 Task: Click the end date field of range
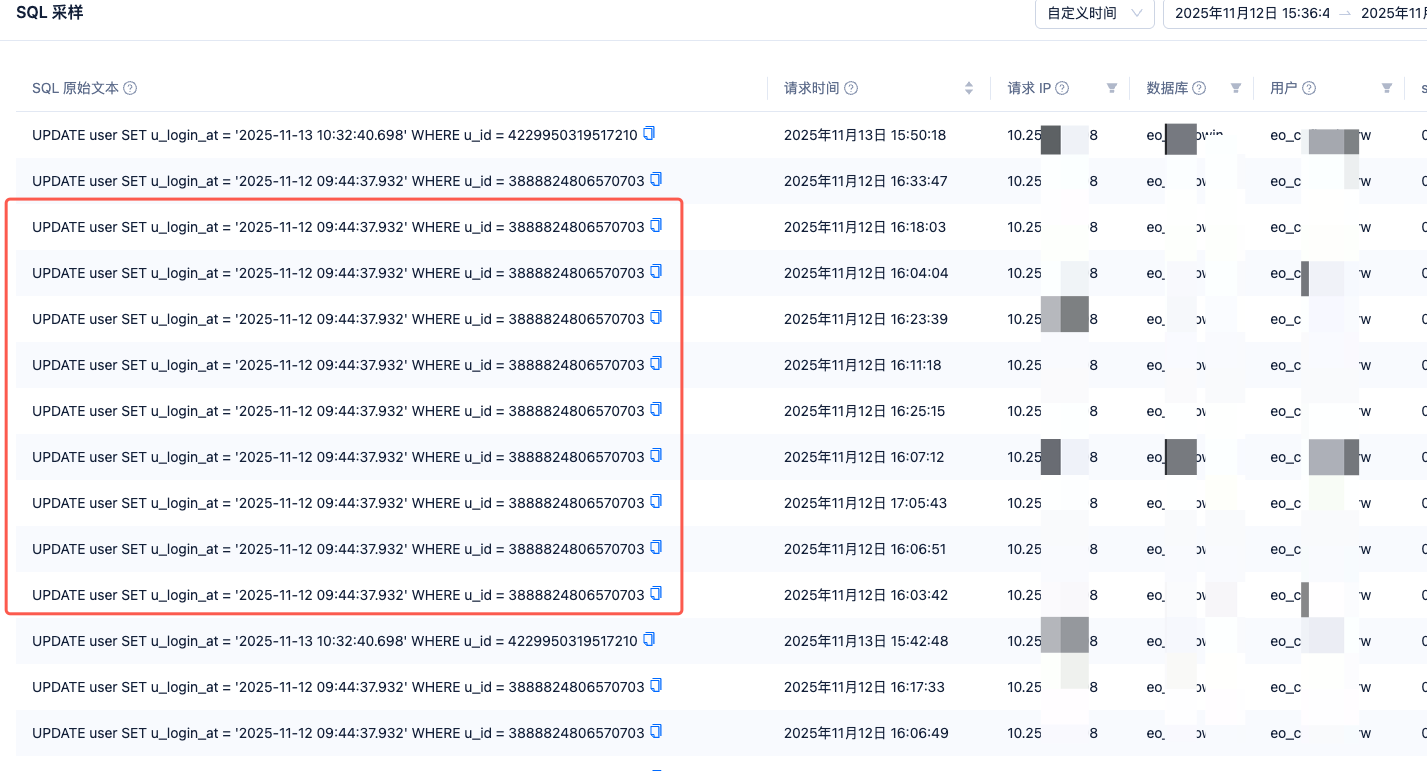coord(1393,14)
